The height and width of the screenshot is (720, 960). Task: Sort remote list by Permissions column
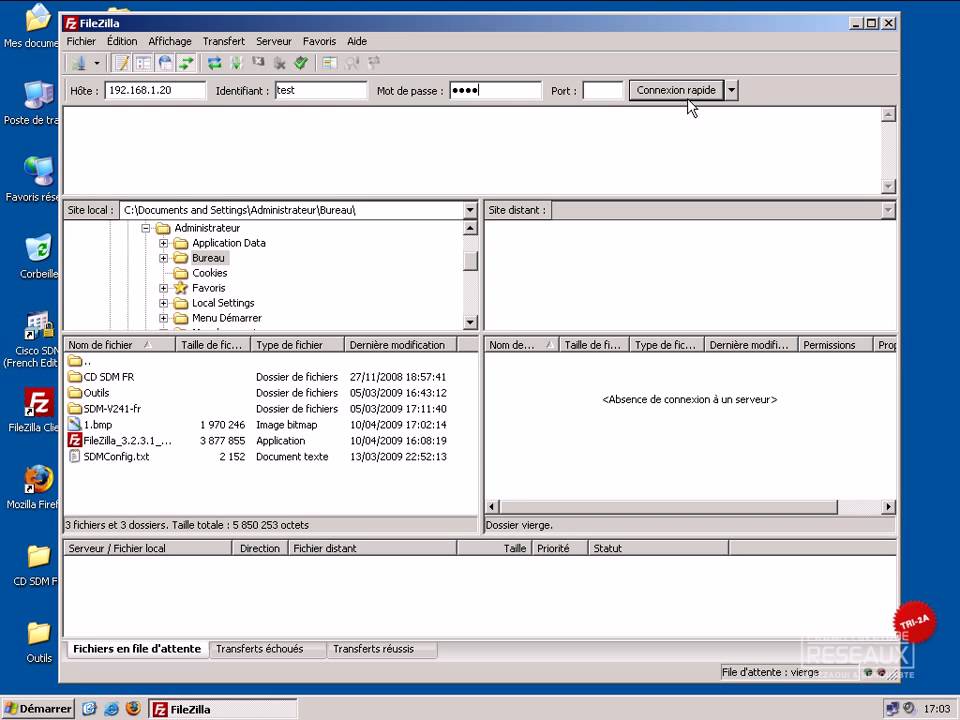coord(835,345)
